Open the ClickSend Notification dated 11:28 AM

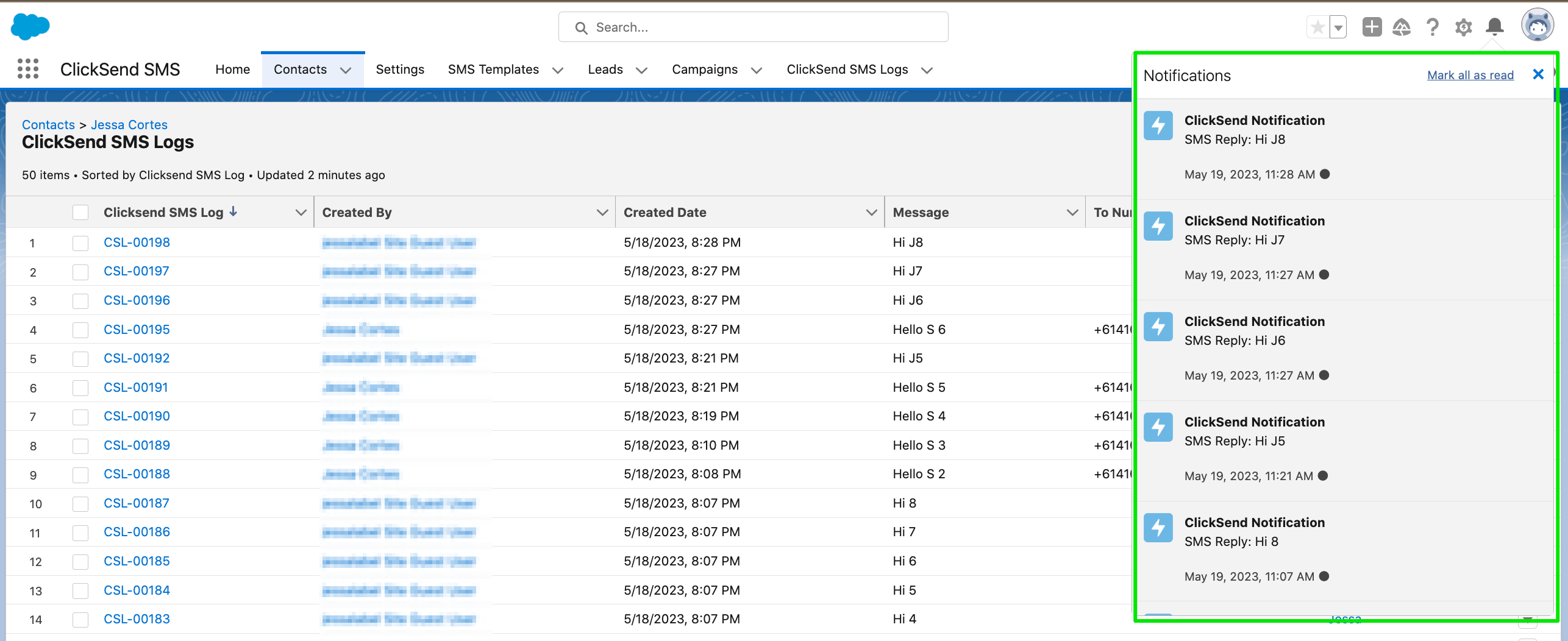[x=1345, y=149]
